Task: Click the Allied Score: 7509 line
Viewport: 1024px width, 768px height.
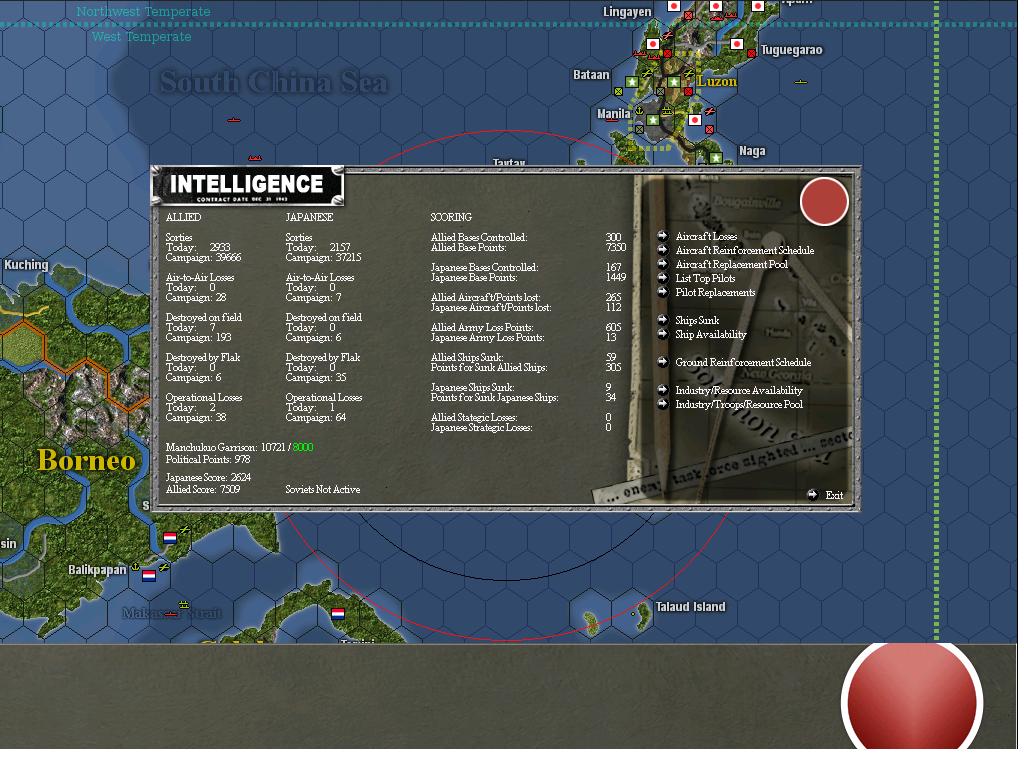Action: coord(202,489)
